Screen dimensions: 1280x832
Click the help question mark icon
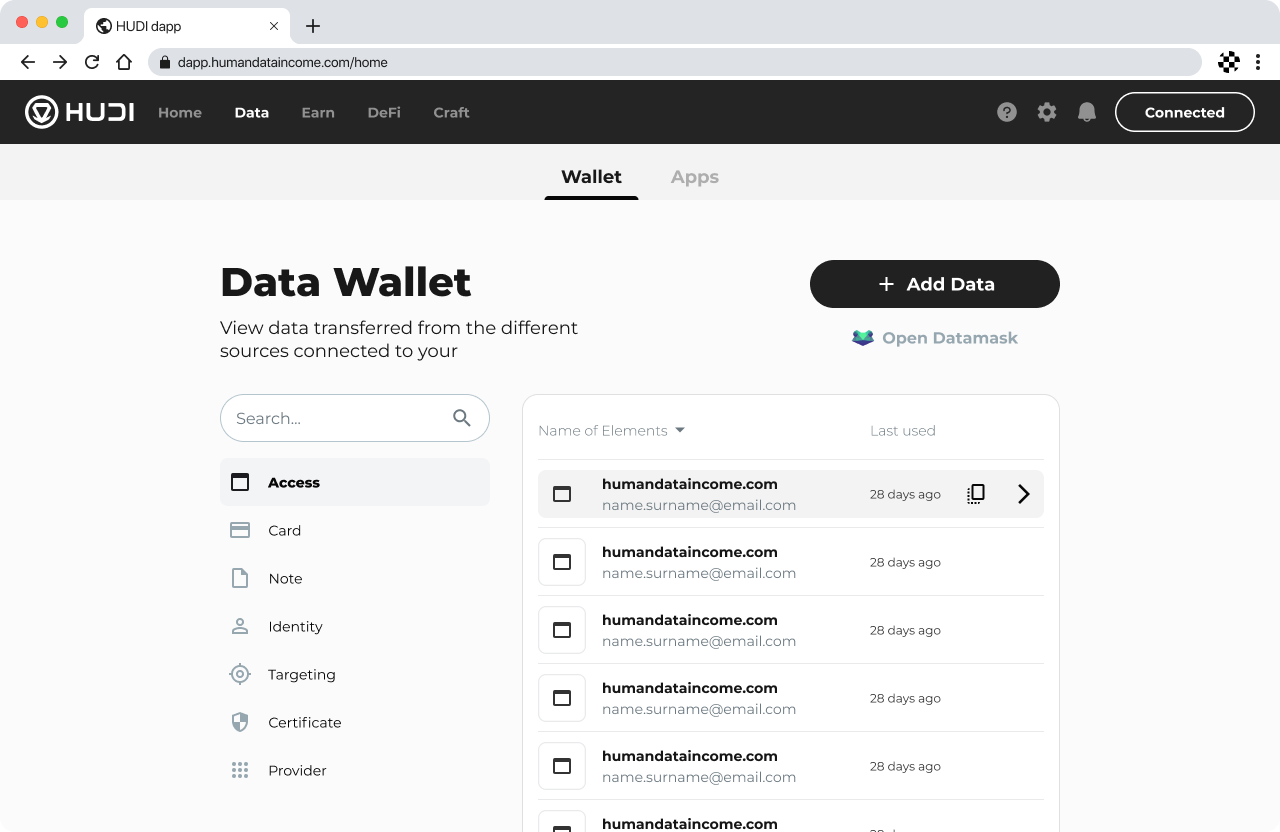click(x=1007, y=112)
